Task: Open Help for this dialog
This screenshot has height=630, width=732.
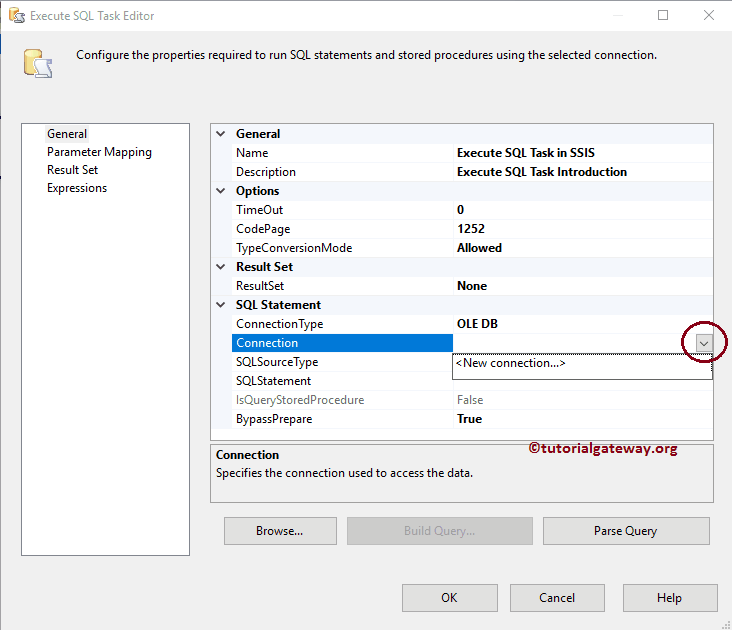Action: coord(669,598)
